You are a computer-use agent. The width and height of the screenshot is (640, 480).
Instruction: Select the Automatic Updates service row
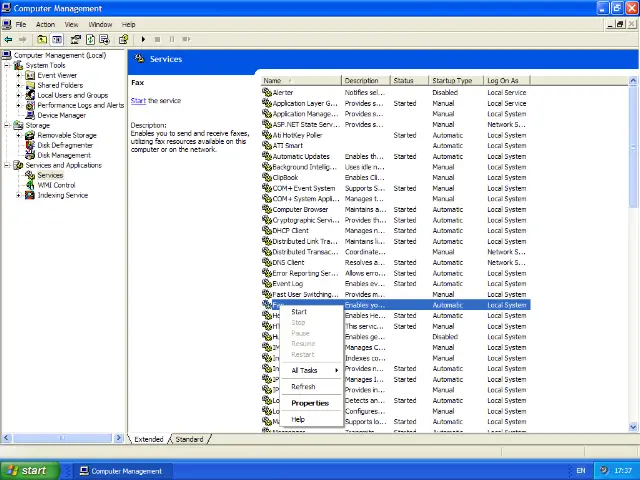[x=396, y=156]
